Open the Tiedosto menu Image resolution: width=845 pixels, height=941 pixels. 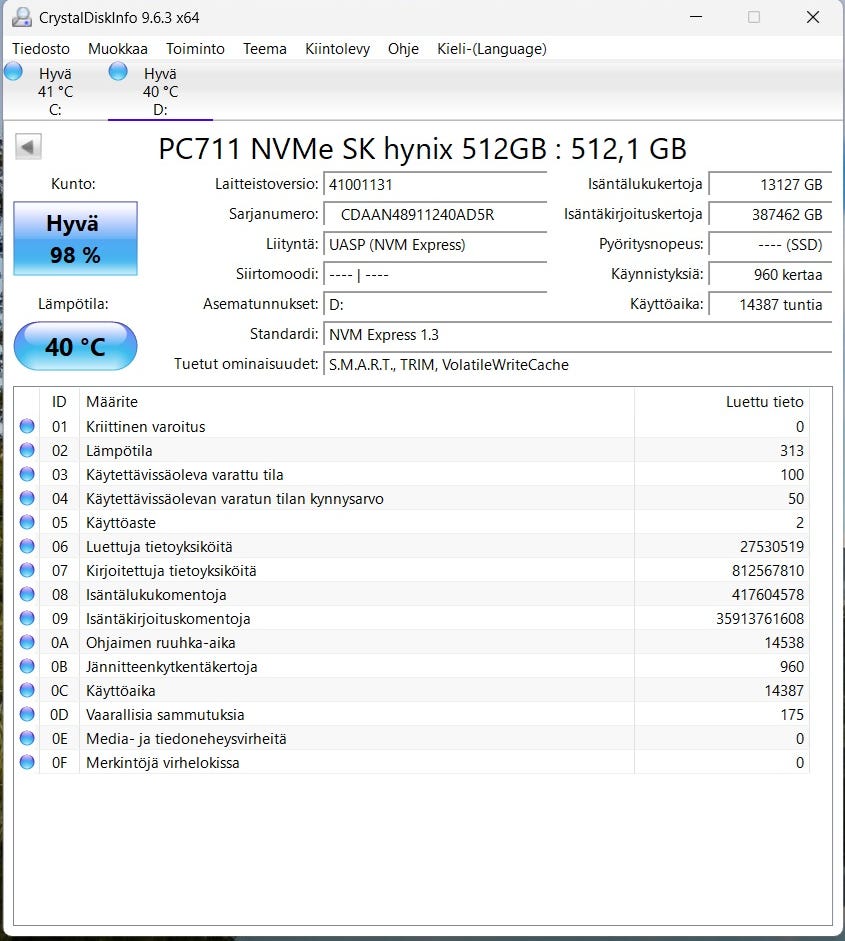(x=41, y=49)
